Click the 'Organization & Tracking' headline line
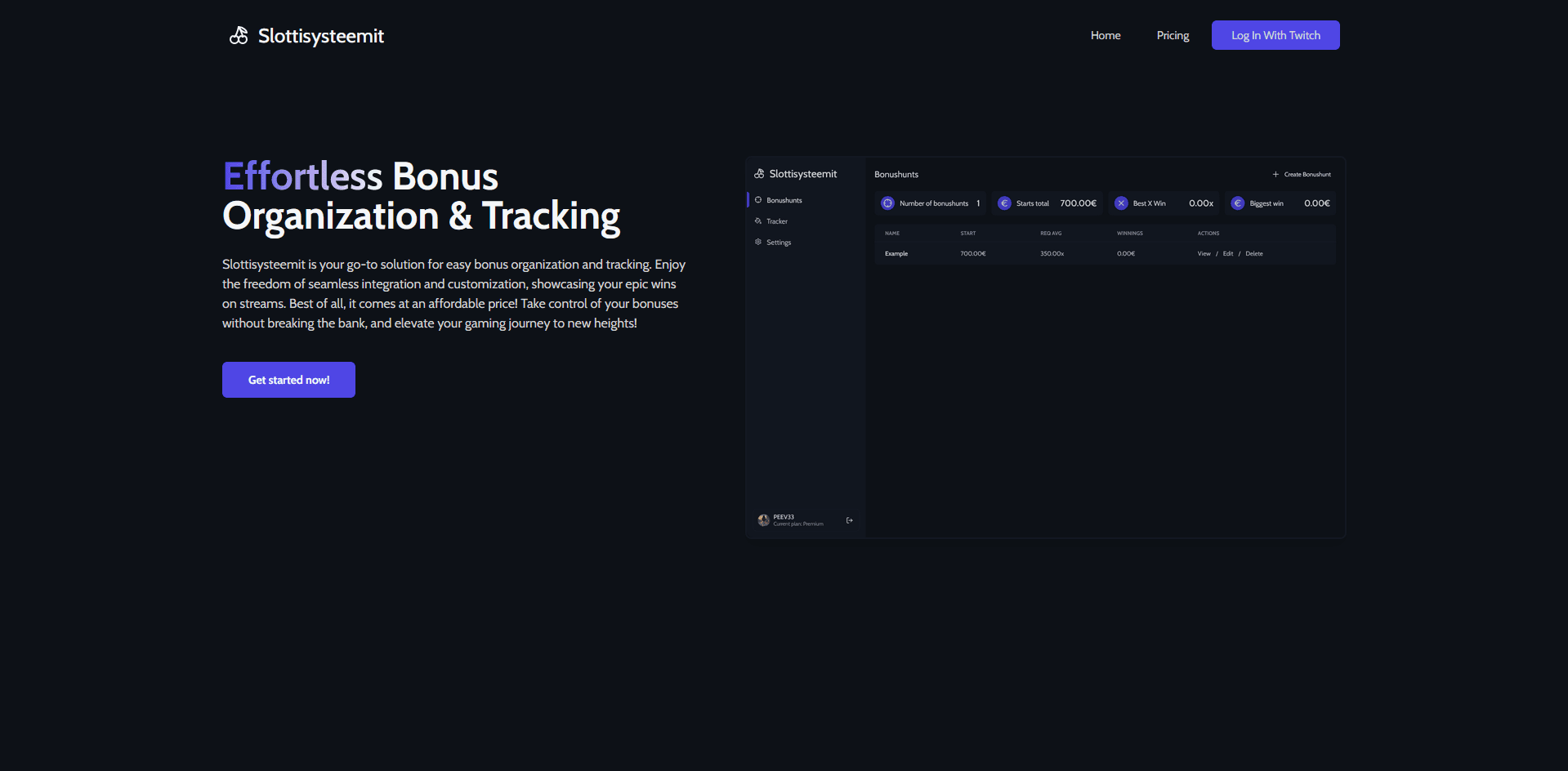Image resolution: width=1568 pixels, height=771 pixels. click(422, 216)
